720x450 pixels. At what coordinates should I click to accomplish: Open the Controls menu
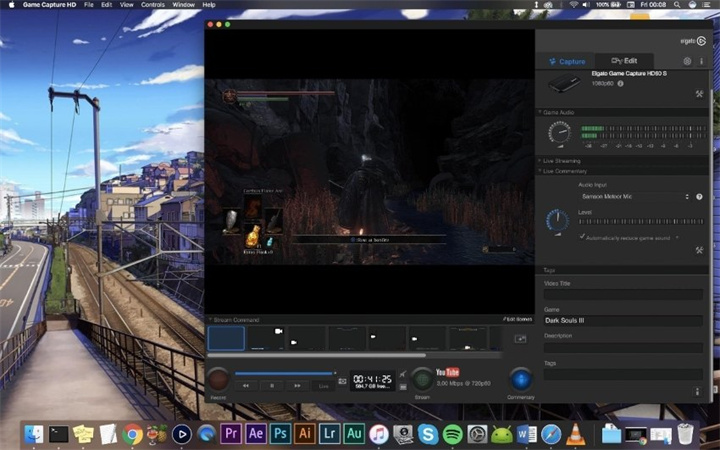click(153, 5)
